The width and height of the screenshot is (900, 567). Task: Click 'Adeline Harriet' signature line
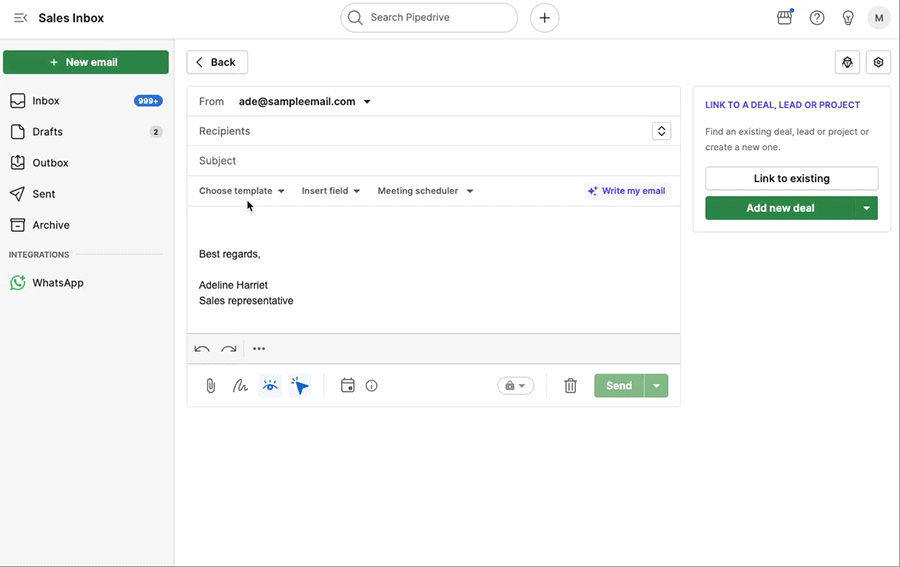233,285
